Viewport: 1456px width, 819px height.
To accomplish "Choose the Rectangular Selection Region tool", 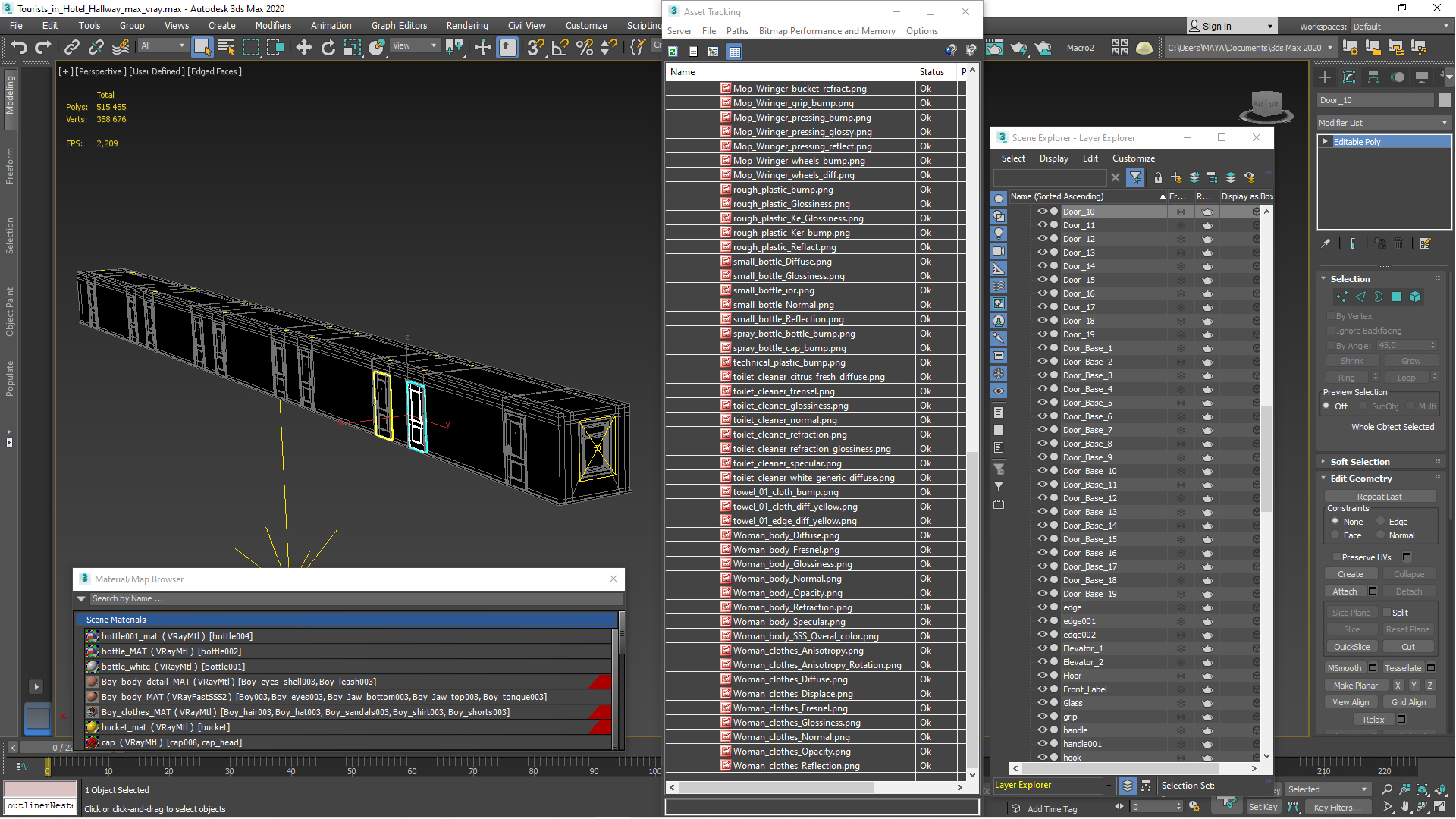I will (x=250, y=48).
